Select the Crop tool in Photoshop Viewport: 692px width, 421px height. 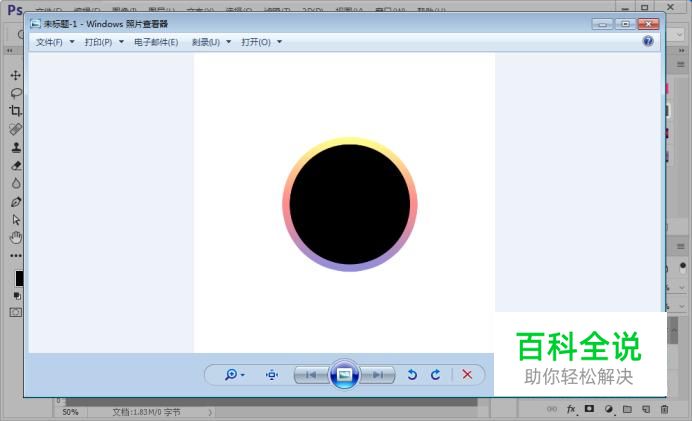coord(15,111)
